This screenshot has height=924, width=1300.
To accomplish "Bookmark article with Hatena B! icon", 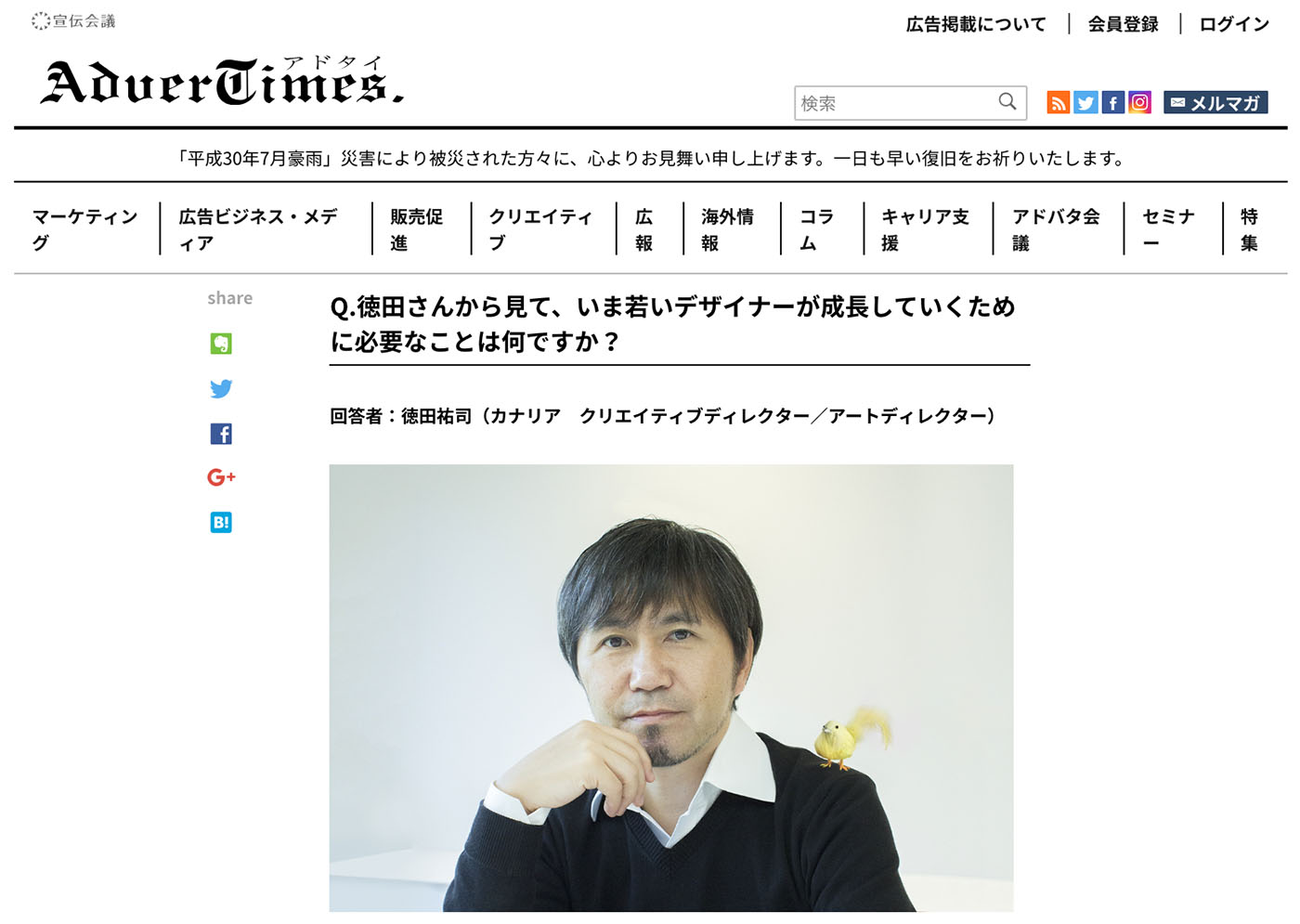I will click(x=221, y=522).
